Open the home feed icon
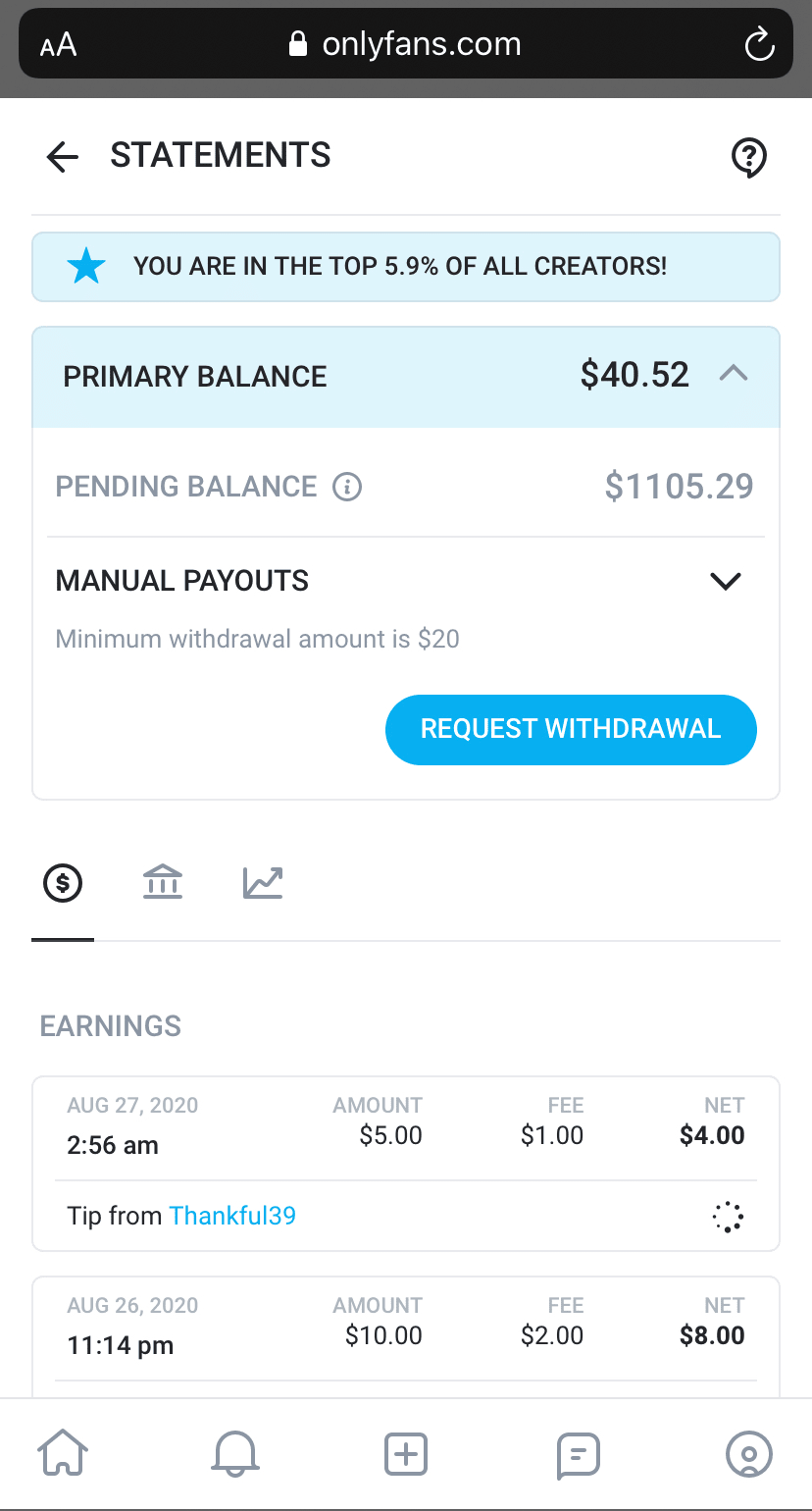812x1511 pixels. pyautogui.click(x=63, y=1454)
